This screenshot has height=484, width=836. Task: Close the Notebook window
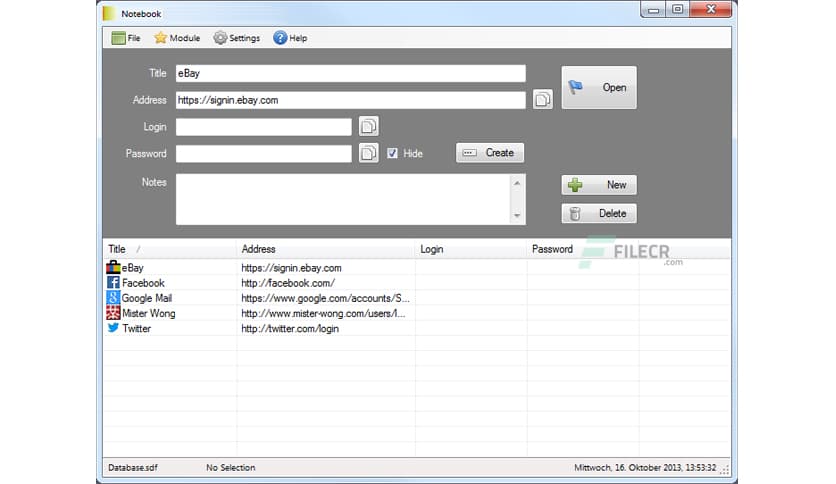click(711, 10)
